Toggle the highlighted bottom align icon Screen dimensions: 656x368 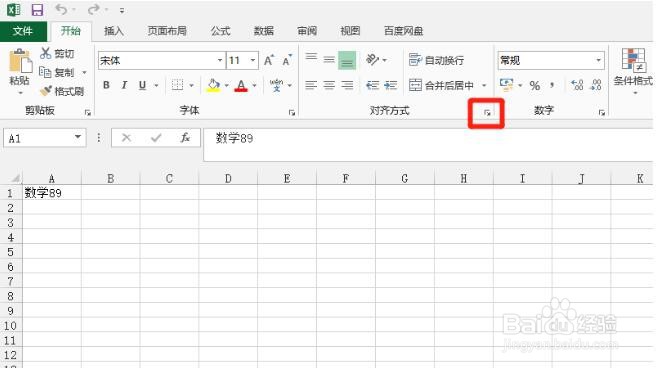347,60
